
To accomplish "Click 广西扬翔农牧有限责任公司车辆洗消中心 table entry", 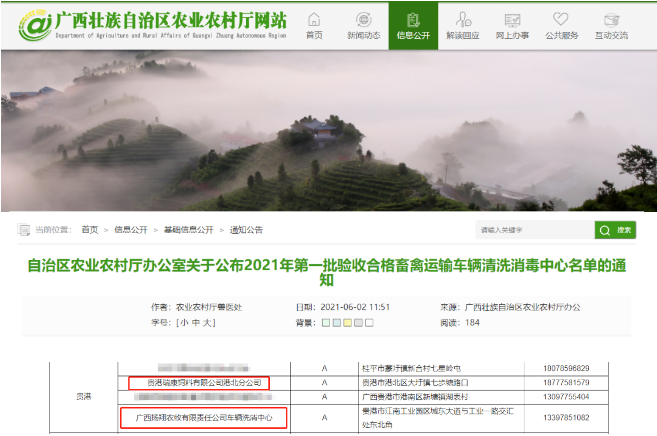I will [203, 415].
